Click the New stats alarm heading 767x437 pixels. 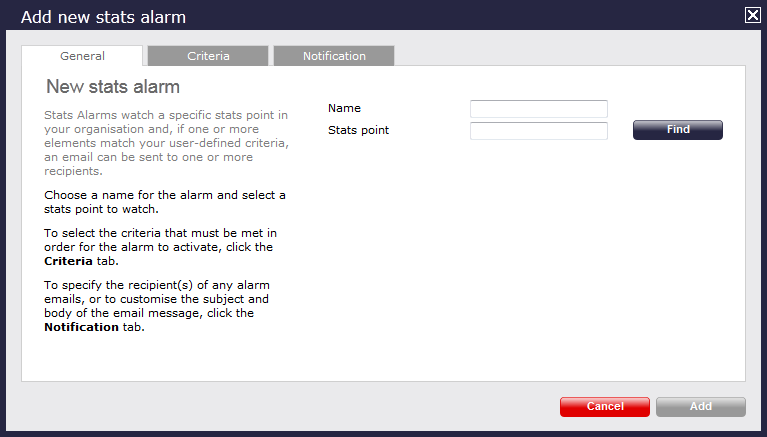click(113, 87)
